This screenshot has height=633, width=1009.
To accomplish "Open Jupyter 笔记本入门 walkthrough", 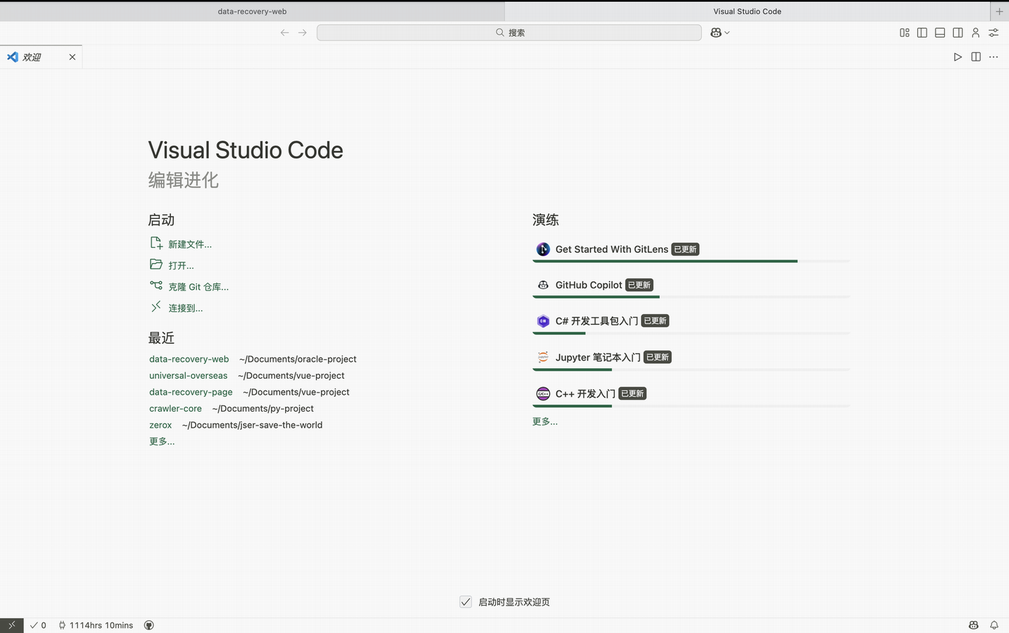I will point(691,358).
